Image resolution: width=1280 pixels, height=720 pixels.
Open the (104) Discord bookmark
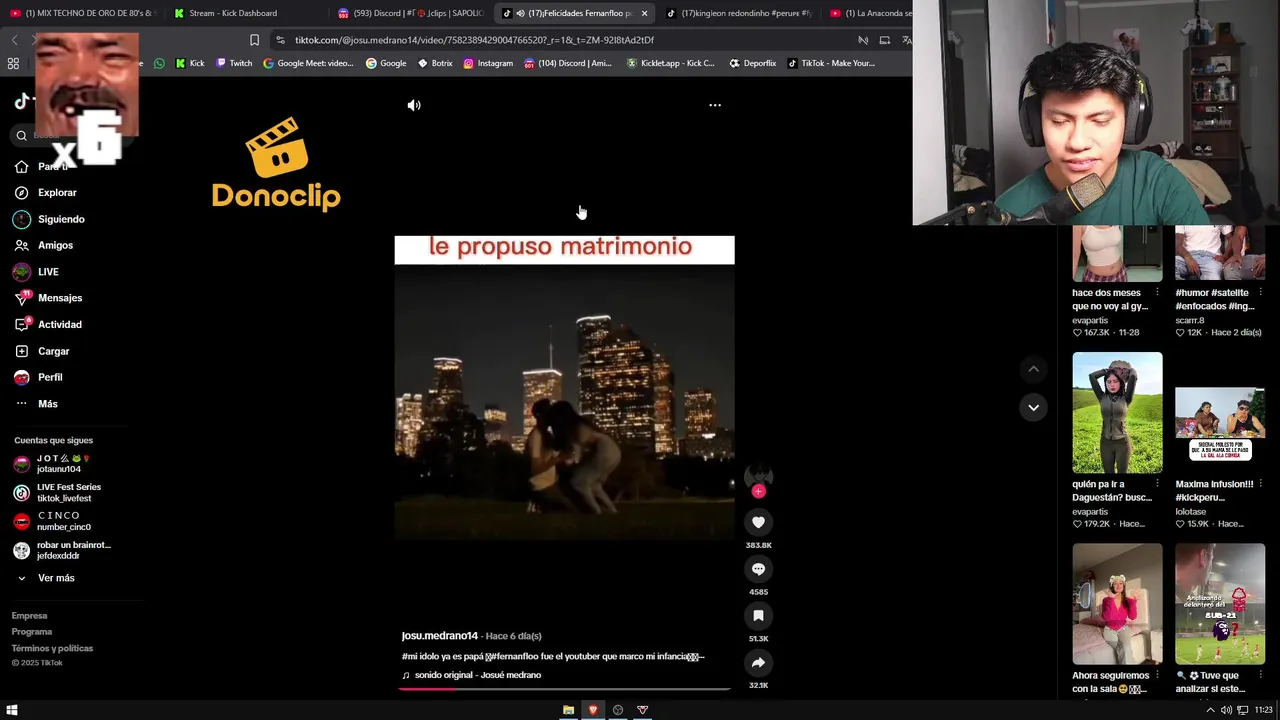[568, 63]
